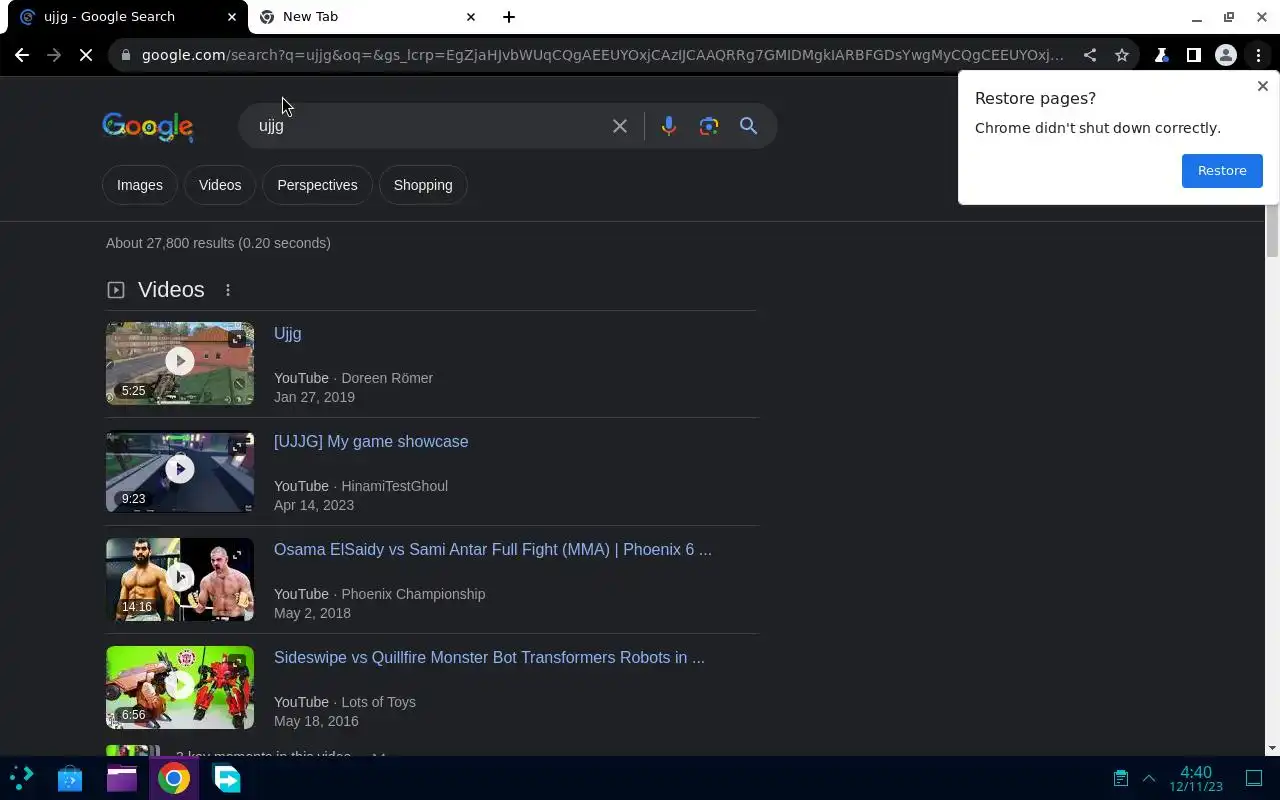Click the Chrome icon in taskbar
This screenshot has height=800, width=1280.
point(174,778)
